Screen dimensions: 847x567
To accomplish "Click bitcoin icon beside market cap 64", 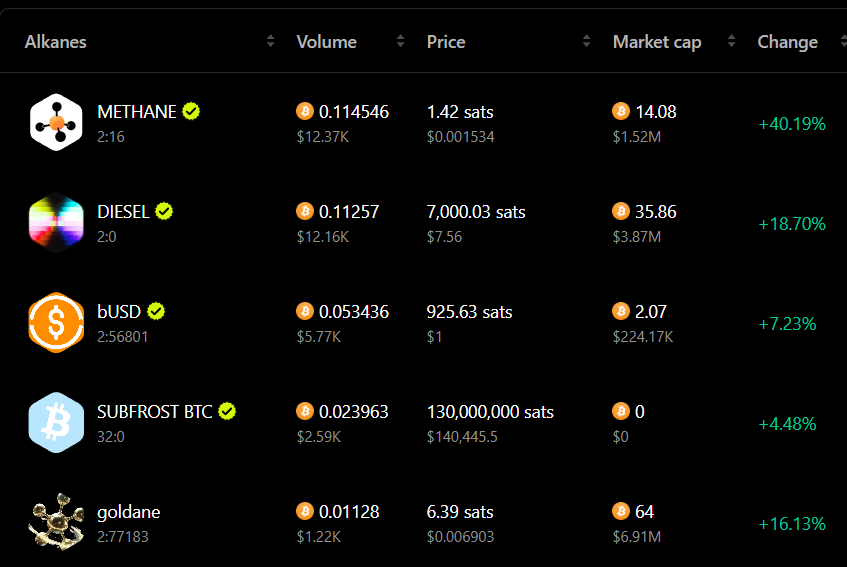I will (x=621, y=511).
